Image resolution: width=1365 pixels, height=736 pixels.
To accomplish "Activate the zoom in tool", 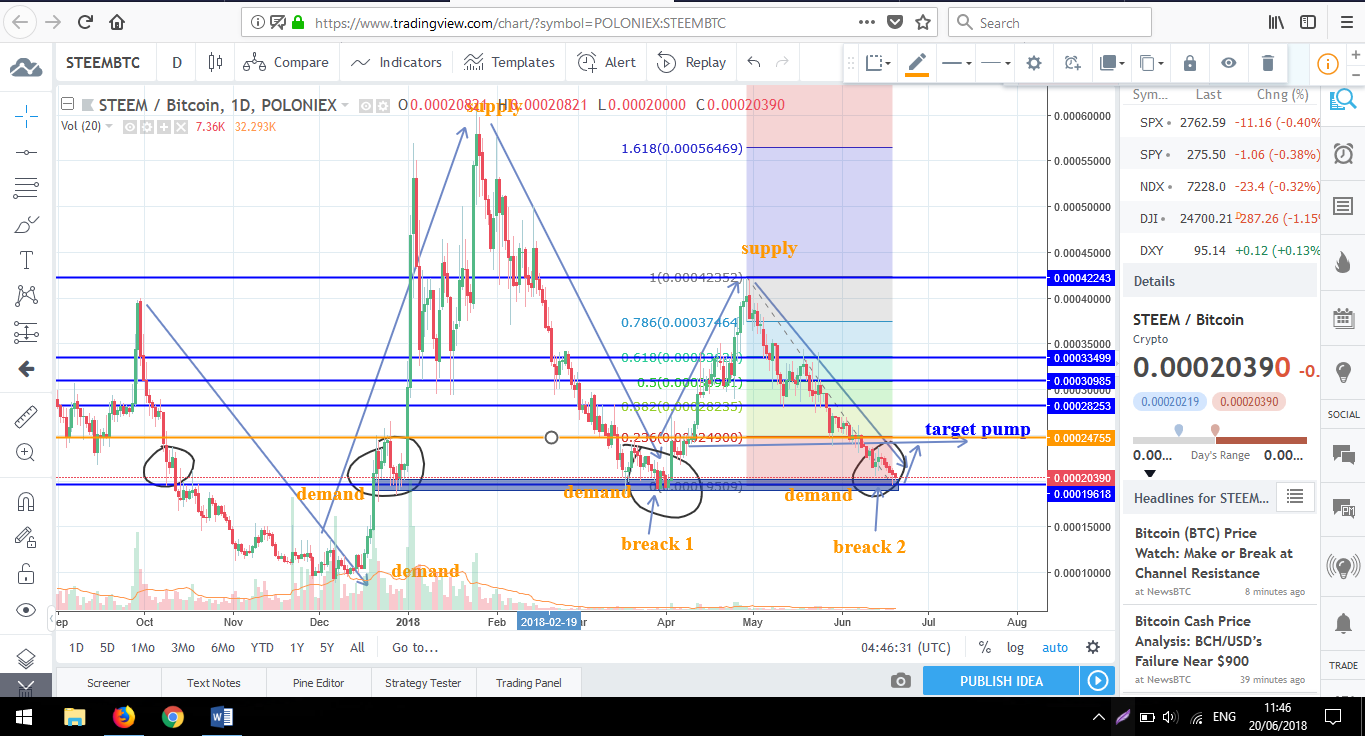I will [x=26, y=452].
